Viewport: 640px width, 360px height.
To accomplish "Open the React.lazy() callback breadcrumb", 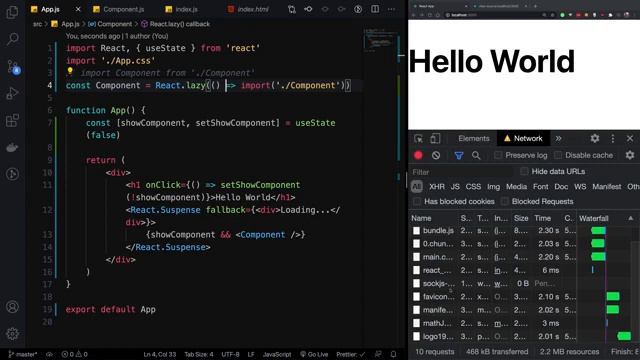I will point(175,24).
